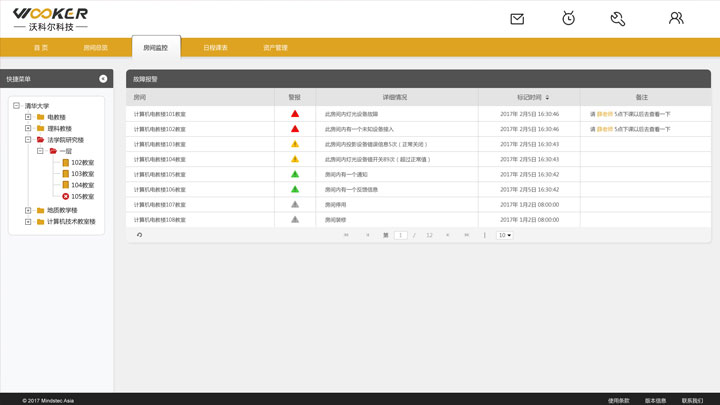
Task: Click the 薛老师 link in first row
Action: 605,114
